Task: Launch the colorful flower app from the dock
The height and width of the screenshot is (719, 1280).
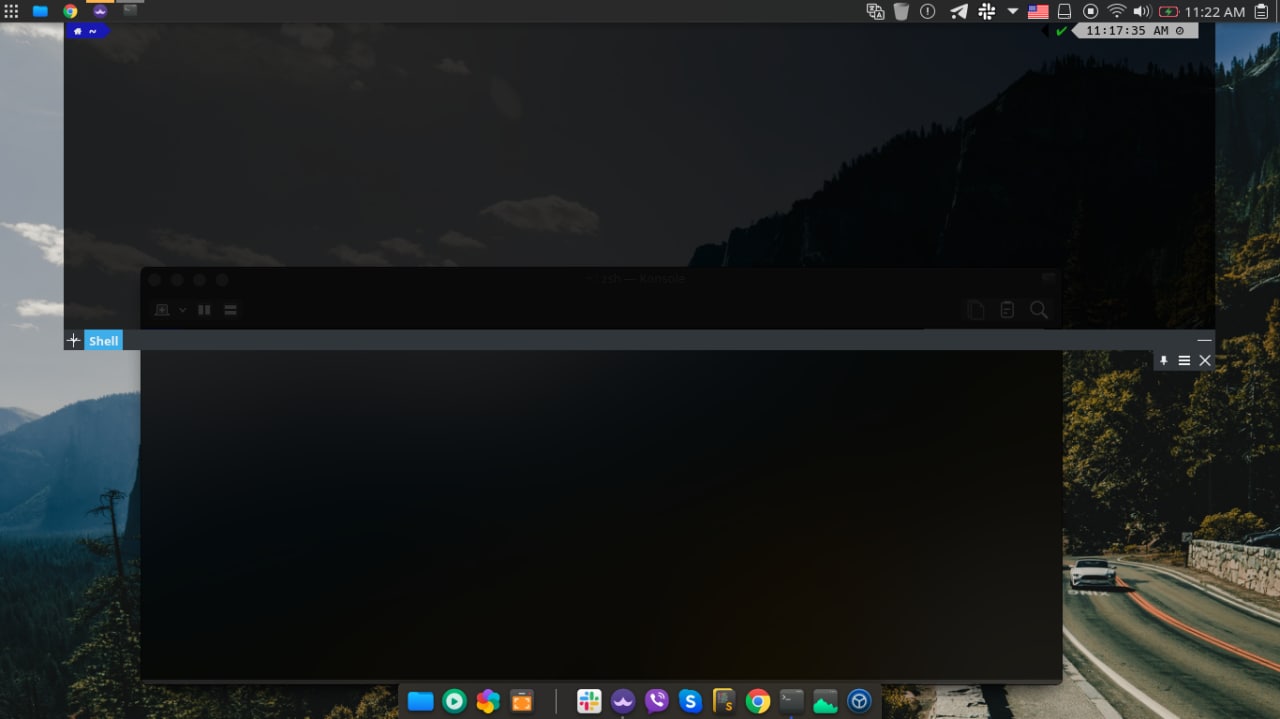Action: pos(488,701)
